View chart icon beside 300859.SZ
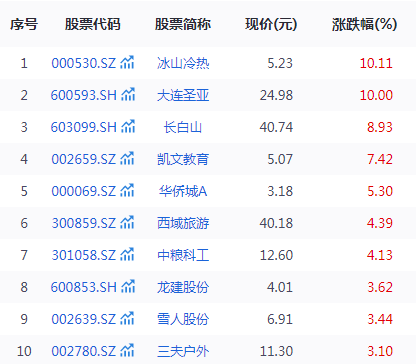Screen dimensions: 416x364 tap(127, 222)
